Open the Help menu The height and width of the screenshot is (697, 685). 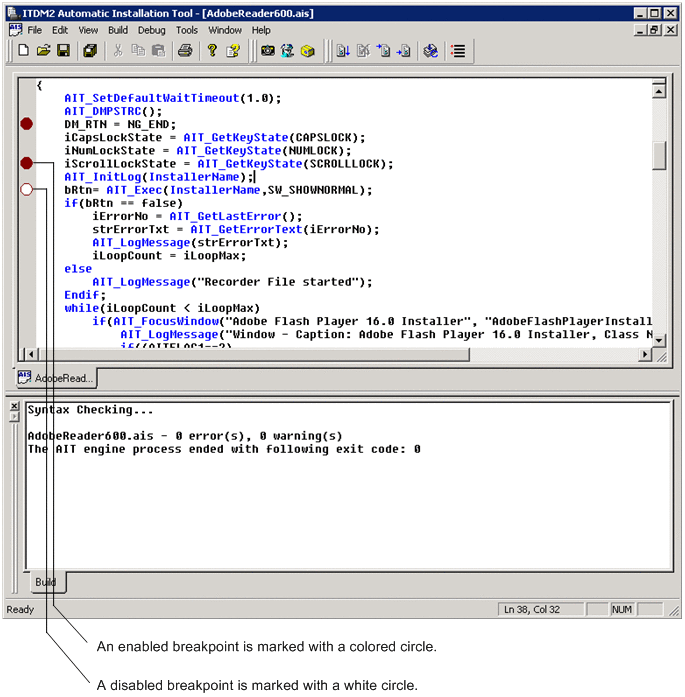261,30
